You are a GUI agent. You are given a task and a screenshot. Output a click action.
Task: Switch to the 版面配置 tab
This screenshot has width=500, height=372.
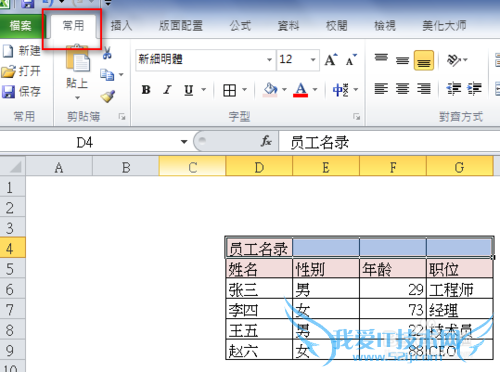(181, 26)
